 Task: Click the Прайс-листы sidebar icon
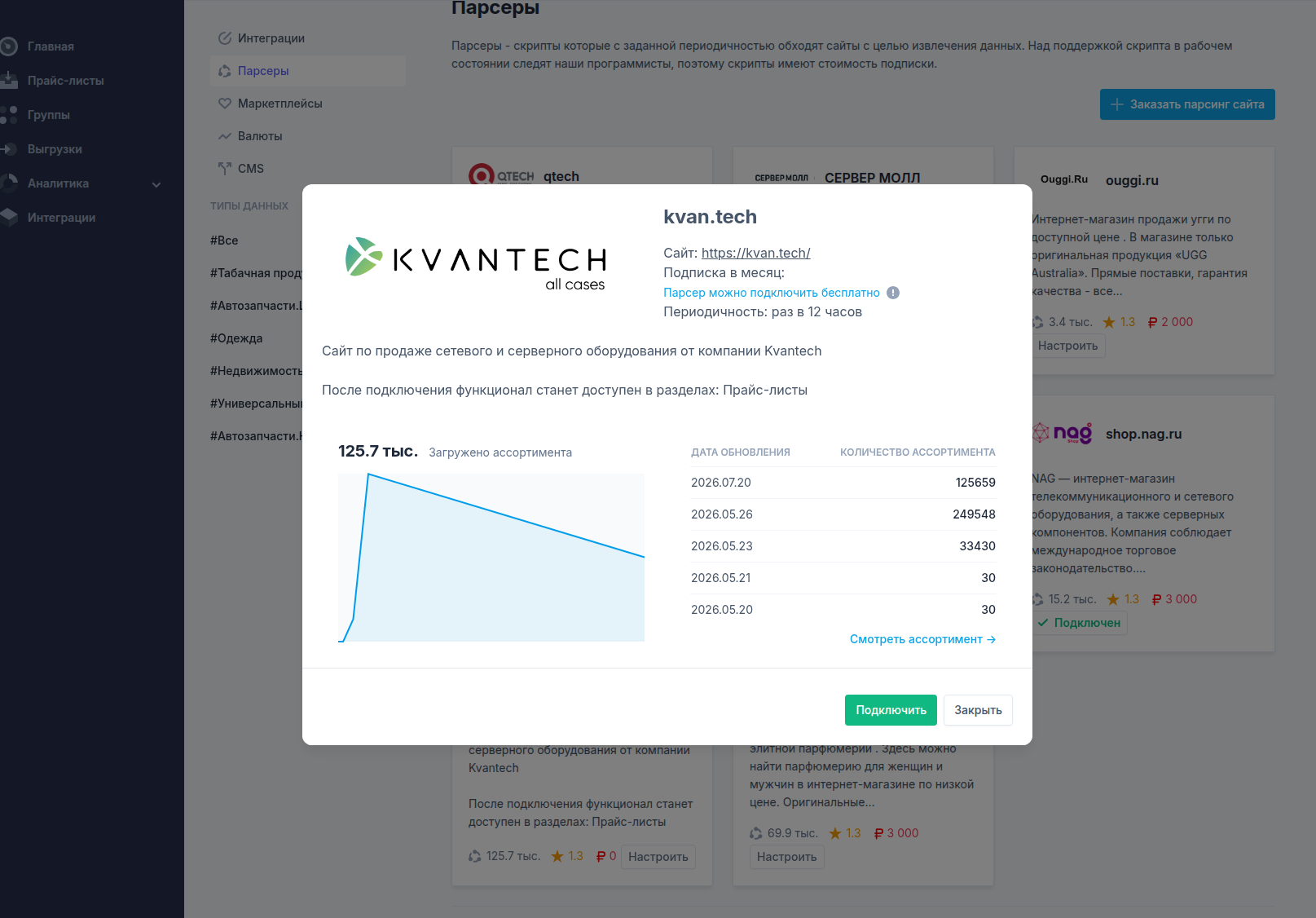(8, 81)
